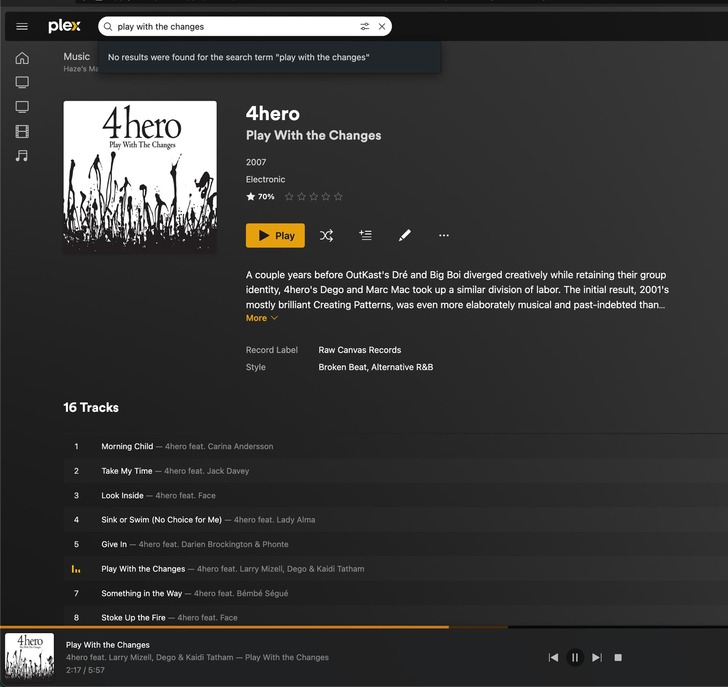This screenshot has width=728, height=687.
Task: Select track Morning Child
Action: coord(127,446)
